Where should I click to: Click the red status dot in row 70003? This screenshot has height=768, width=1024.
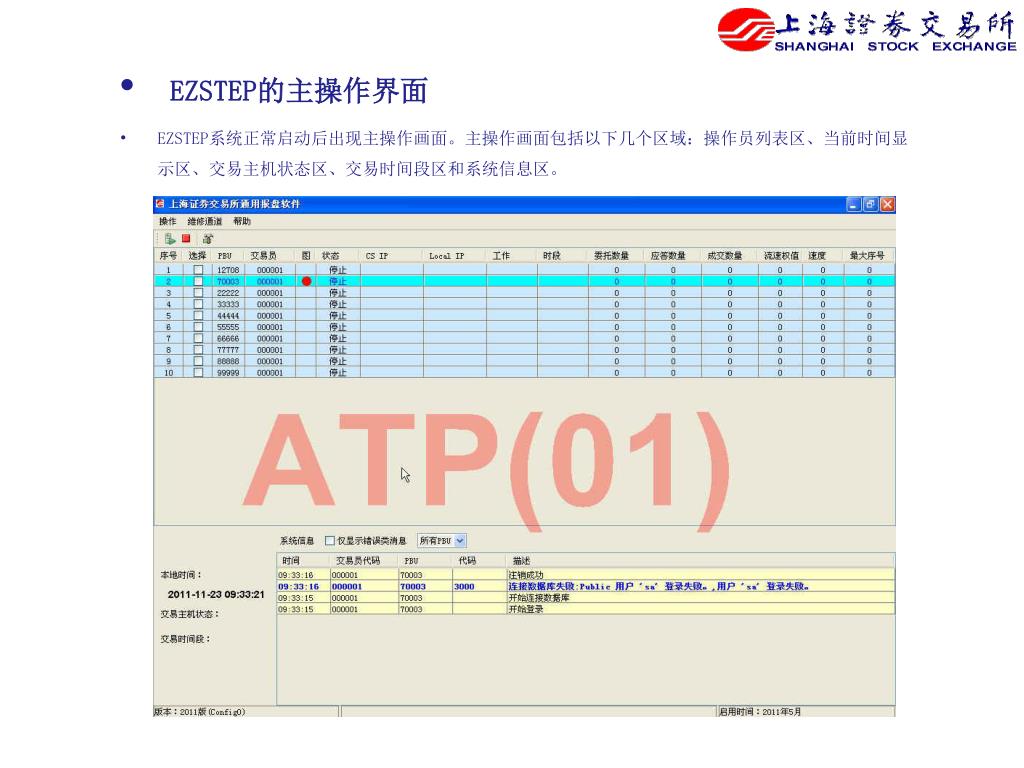point(306,281)
